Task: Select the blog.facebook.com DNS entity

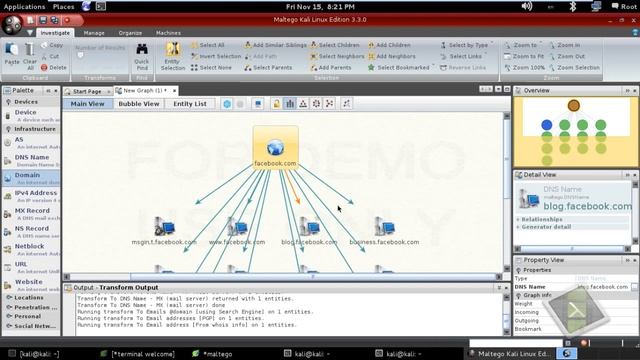Action: (x=309, y=231)
